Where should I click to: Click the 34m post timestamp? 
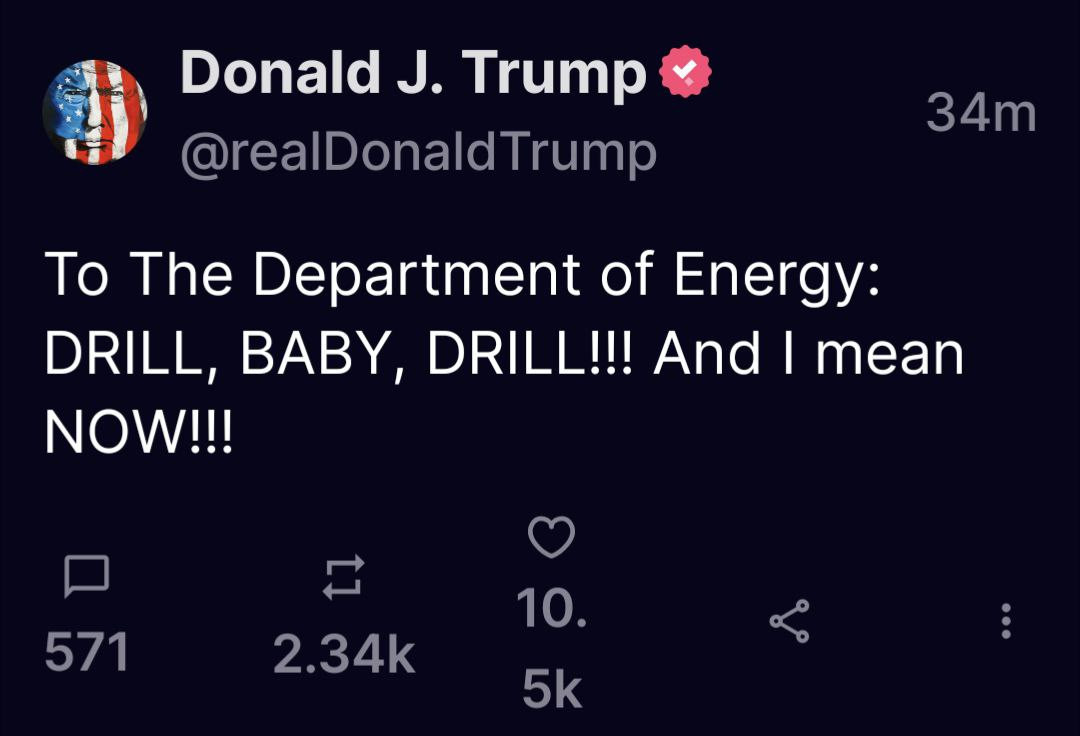tap(980, 112)
